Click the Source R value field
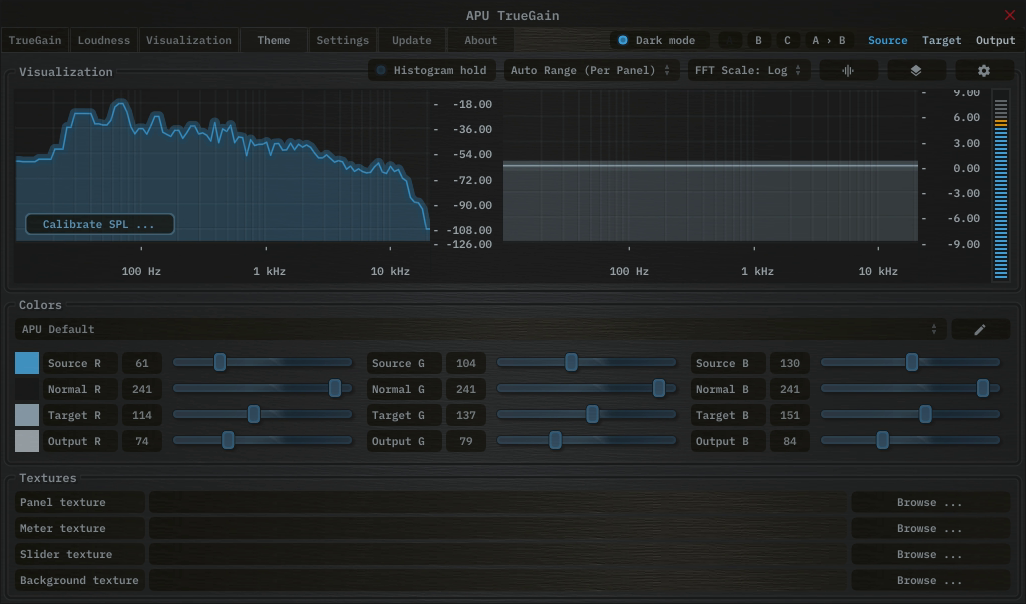1026x604 pixels. (x=142, y=364)
